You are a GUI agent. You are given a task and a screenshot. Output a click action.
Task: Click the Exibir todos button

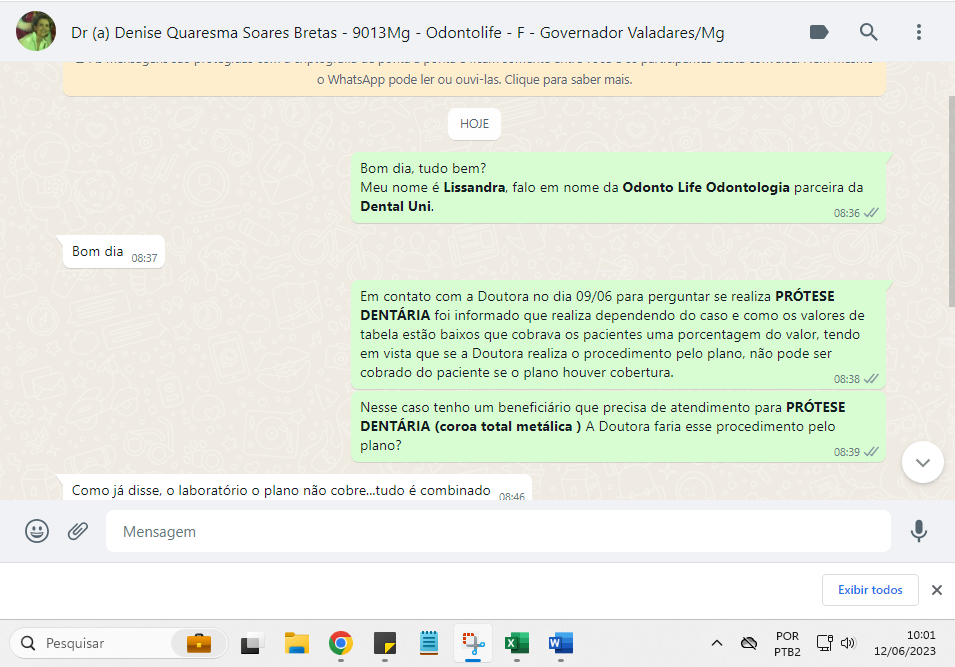click(870, 590)
